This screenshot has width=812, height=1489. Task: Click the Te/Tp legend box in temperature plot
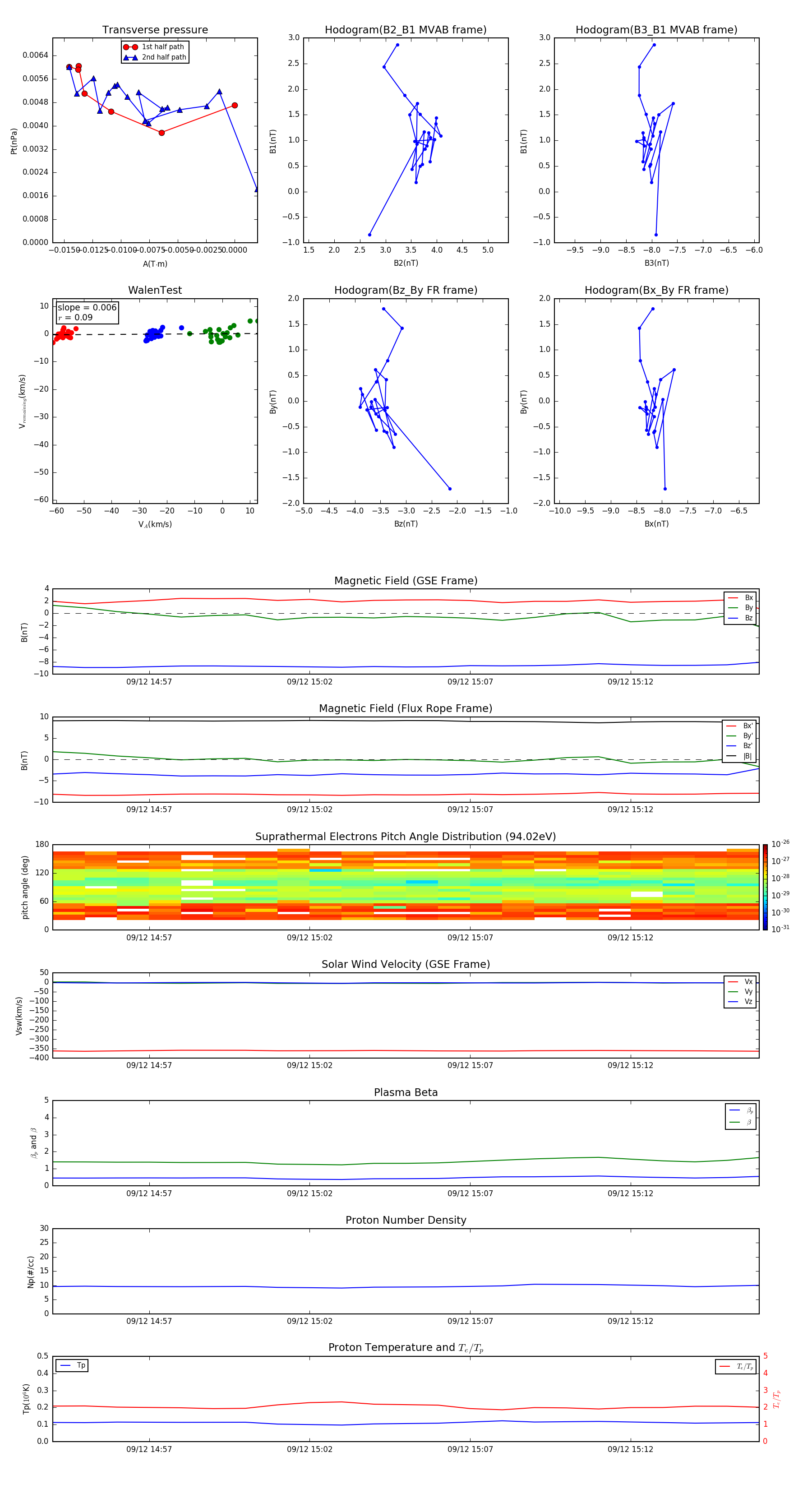click(x=735, y=1366)
